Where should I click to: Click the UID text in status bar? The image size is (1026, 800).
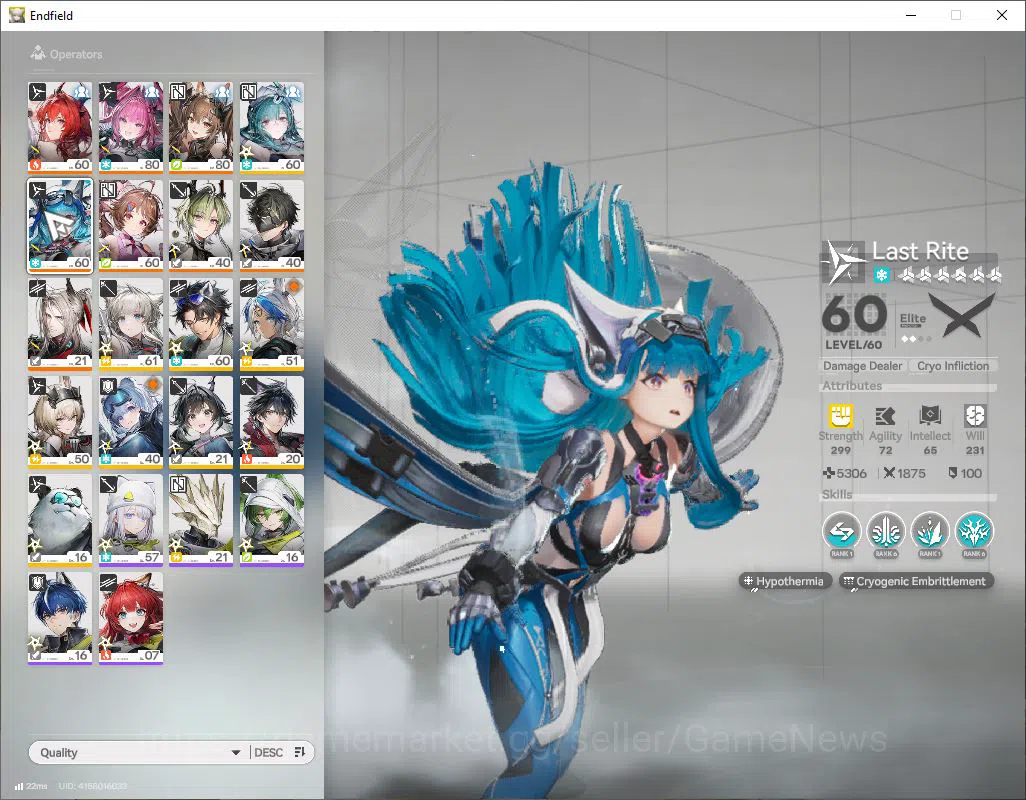[x=92, y=786]
